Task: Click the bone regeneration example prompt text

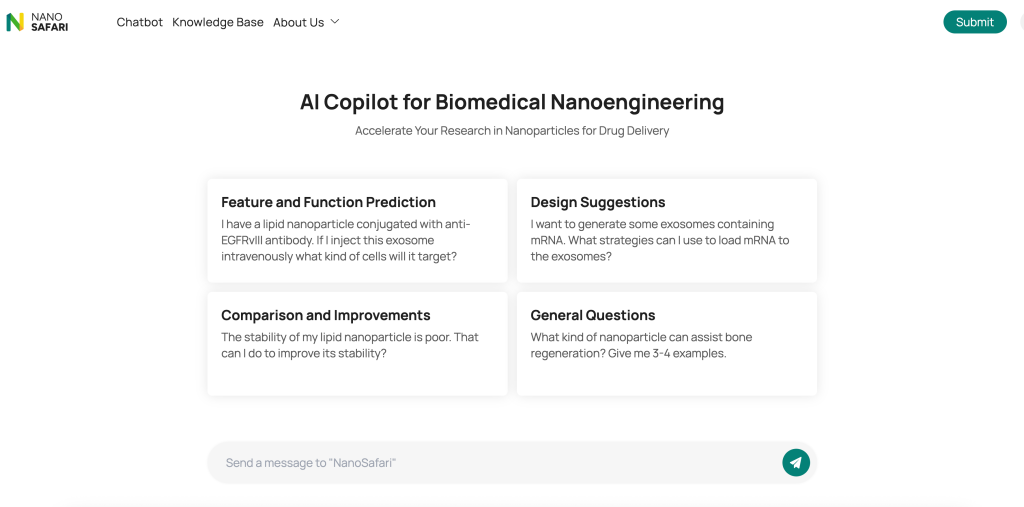Action: [x=641, y=345]
